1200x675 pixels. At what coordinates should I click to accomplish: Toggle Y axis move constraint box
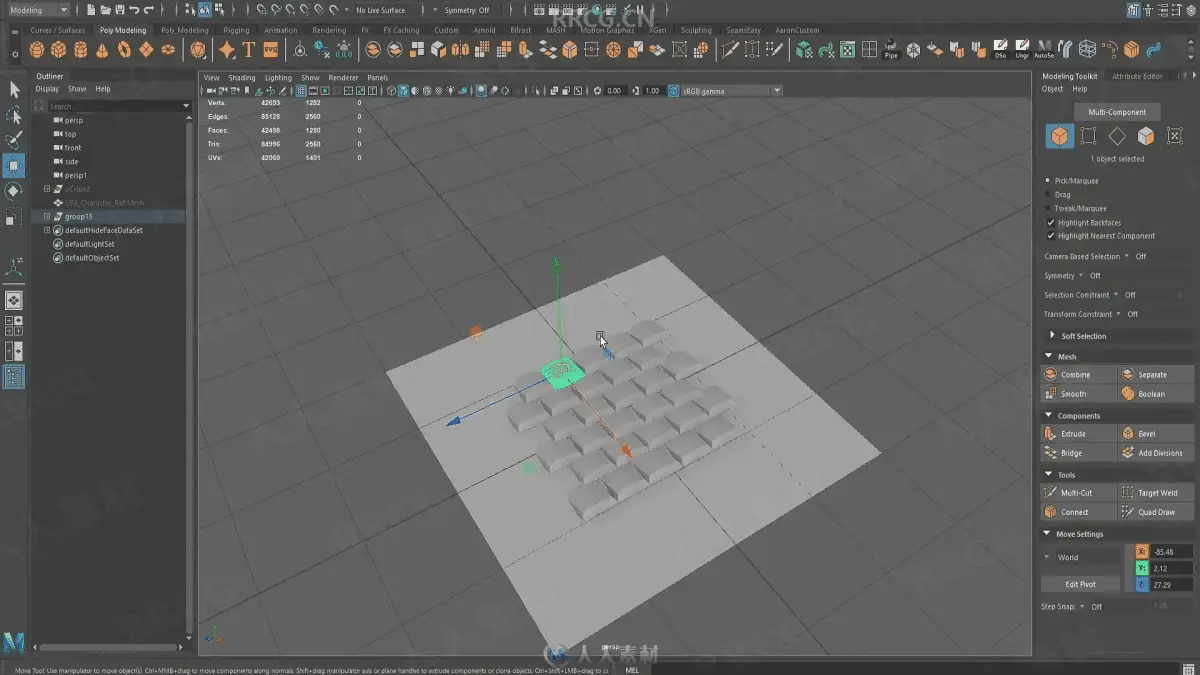click(1142, 567)
